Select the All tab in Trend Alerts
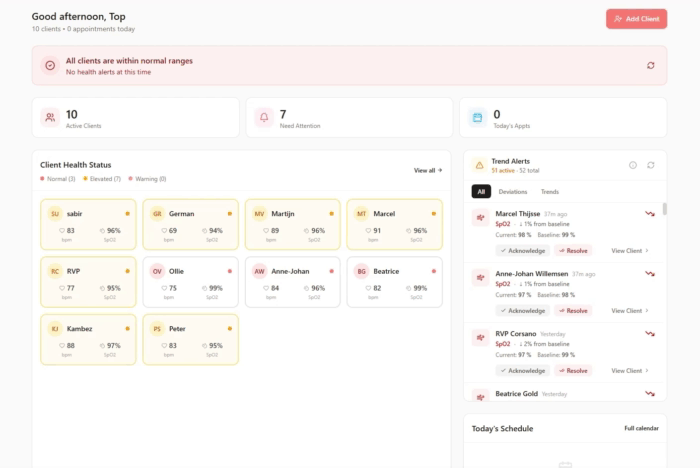This screenshot has width=700, height=468. coord(481,191)
